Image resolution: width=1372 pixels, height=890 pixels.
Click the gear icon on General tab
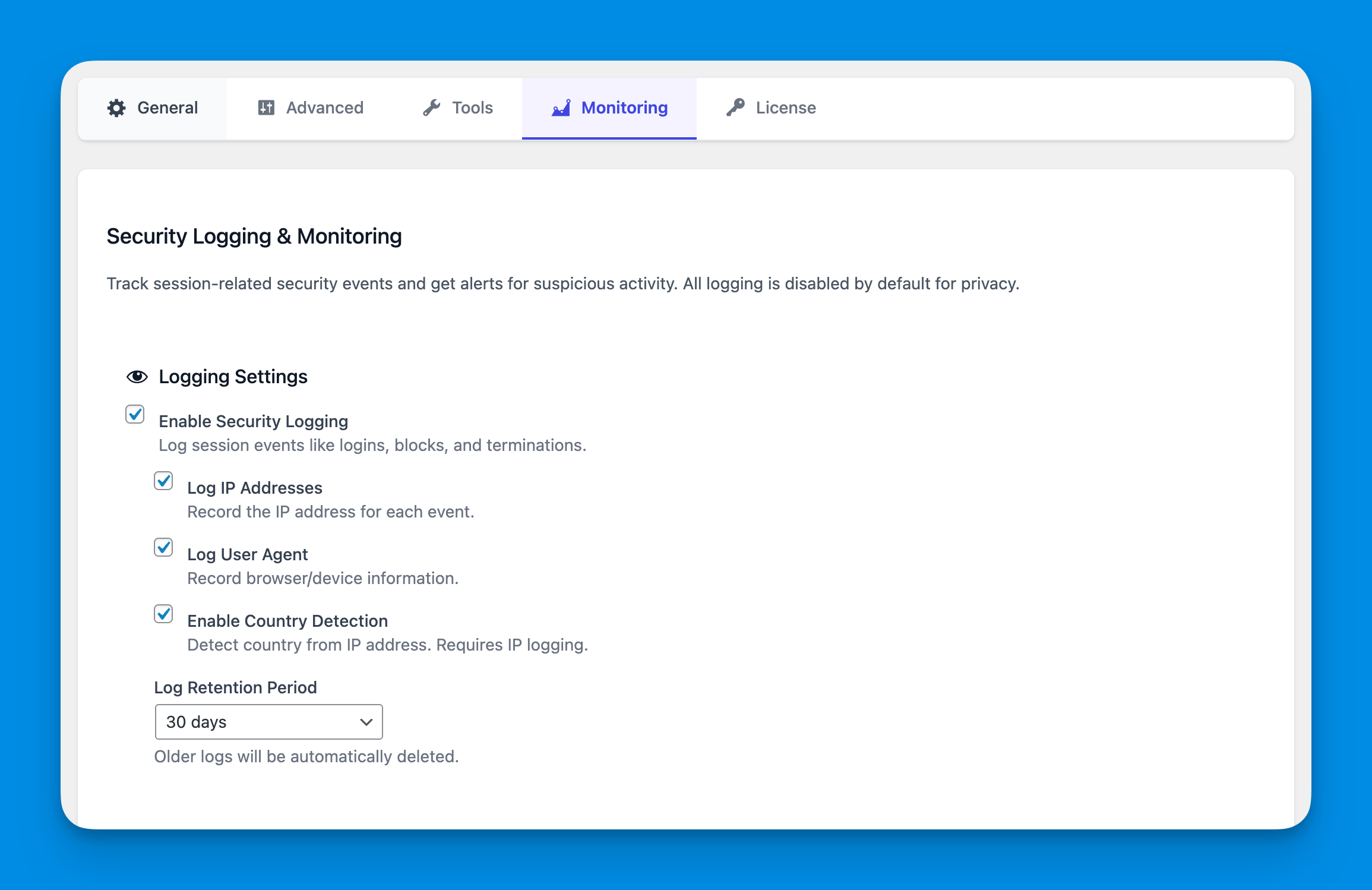(x=116, y=108)
